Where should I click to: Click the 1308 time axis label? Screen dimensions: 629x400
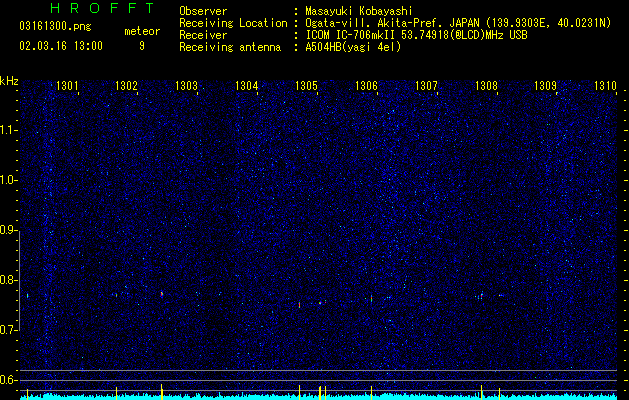(x=486, y=85)
